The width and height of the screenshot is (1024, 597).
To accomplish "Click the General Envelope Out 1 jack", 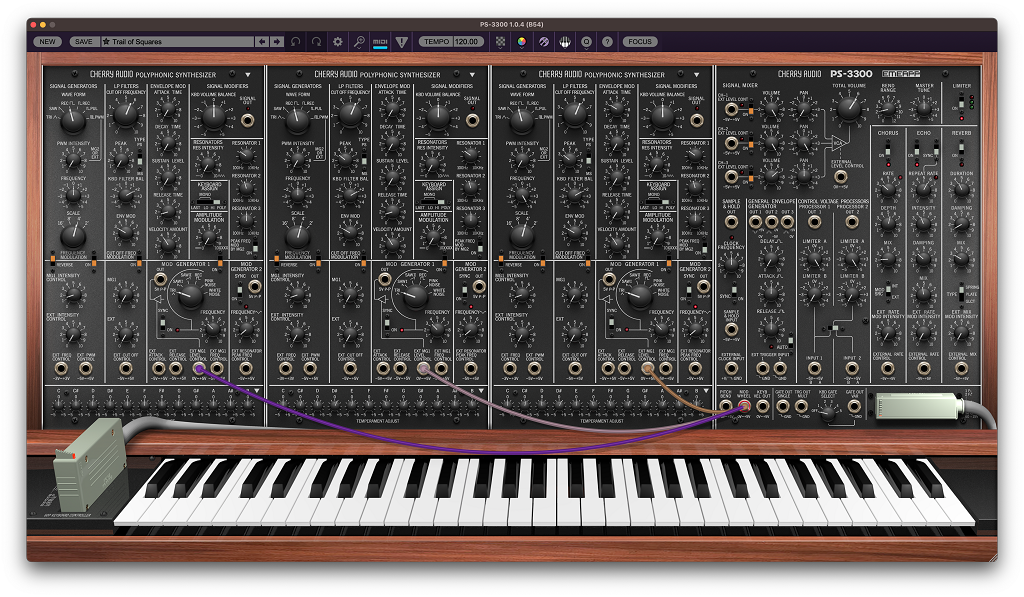I will [756, 222].
